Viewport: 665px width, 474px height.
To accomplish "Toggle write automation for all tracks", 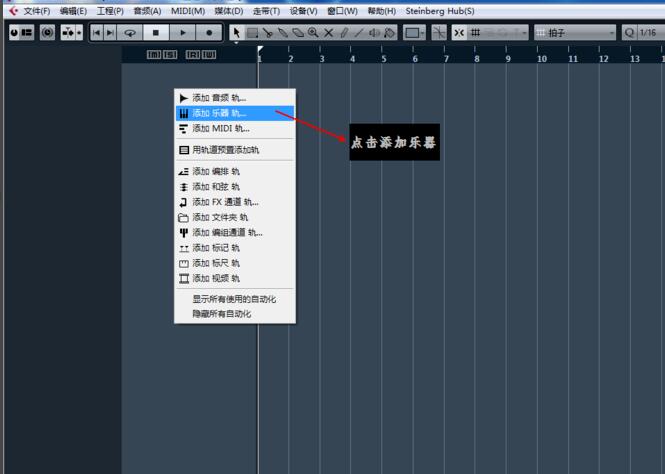I will coord(209,54).
